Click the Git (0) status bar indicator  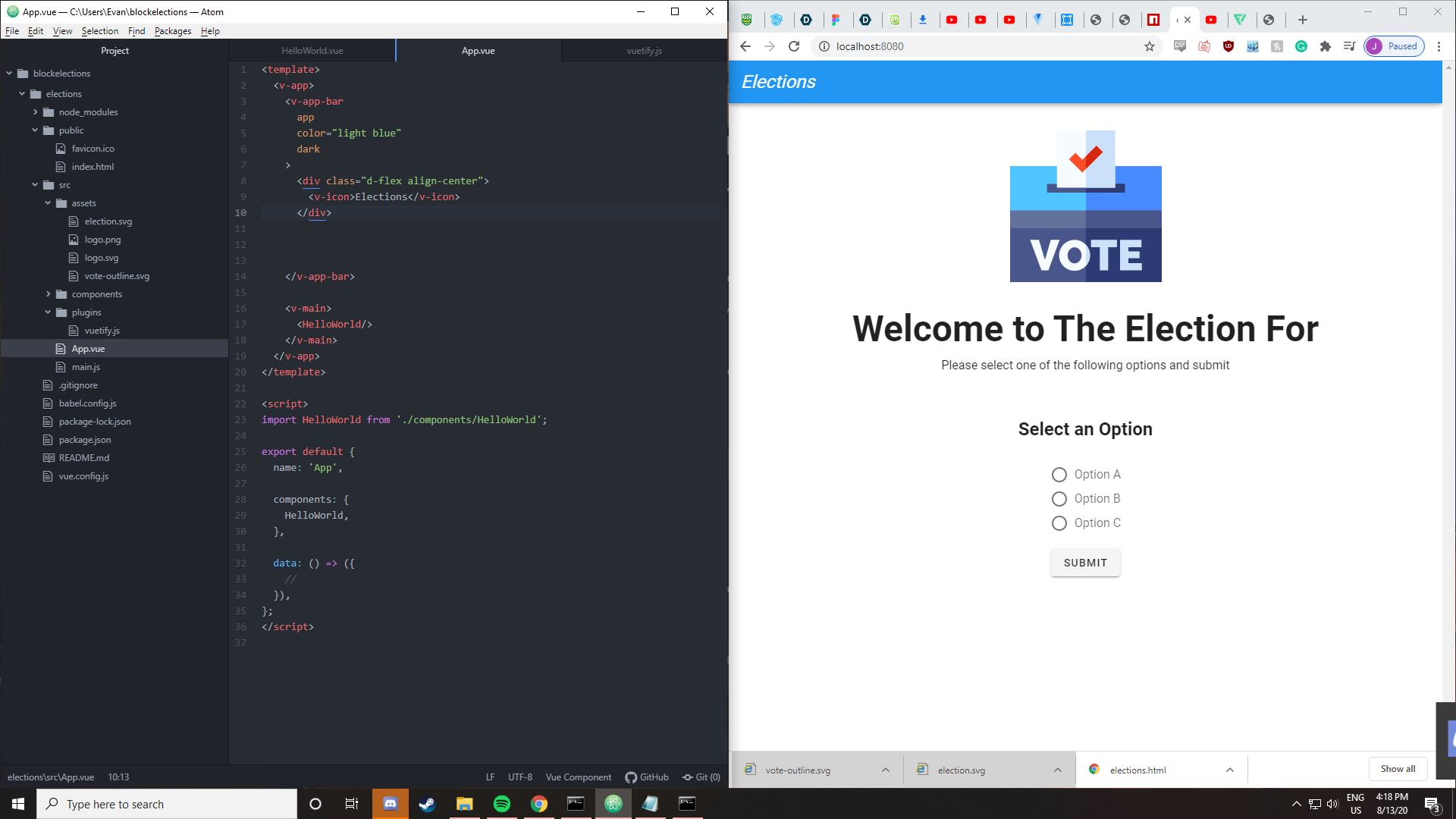tap(701, 777)
